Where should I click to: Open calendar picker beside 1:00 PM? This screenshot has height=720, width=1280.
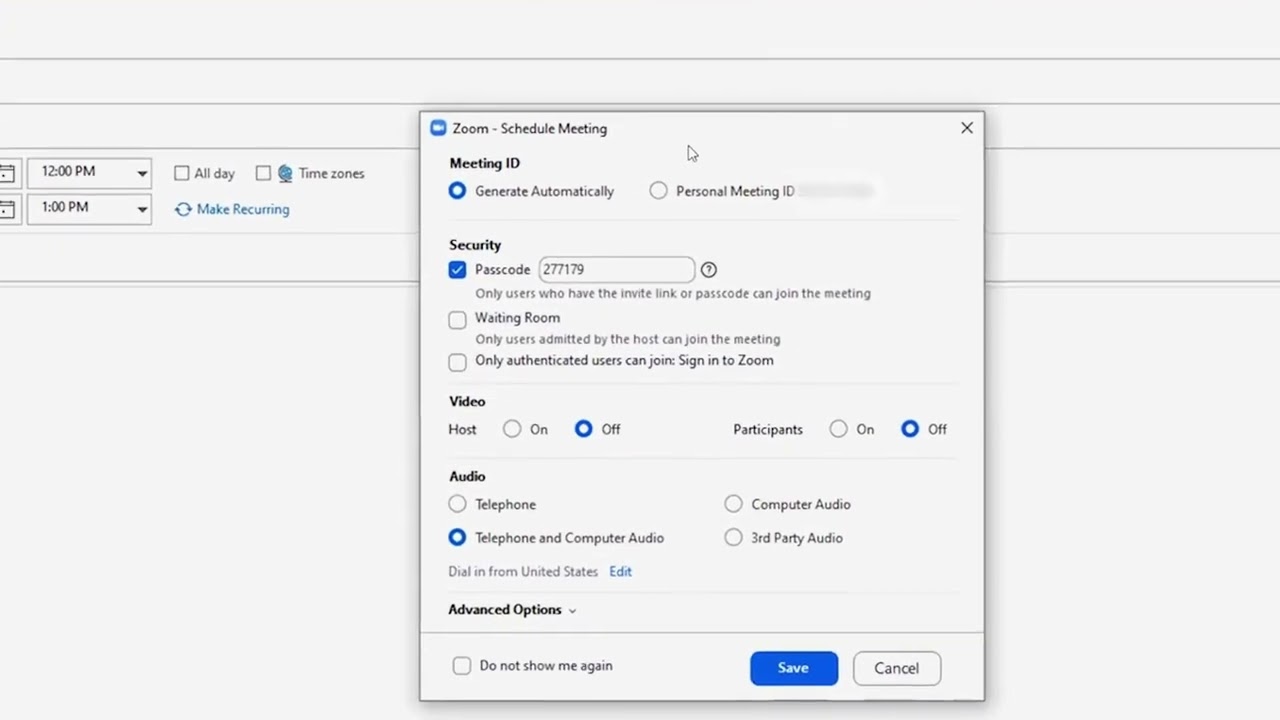[x=7, y=209]
